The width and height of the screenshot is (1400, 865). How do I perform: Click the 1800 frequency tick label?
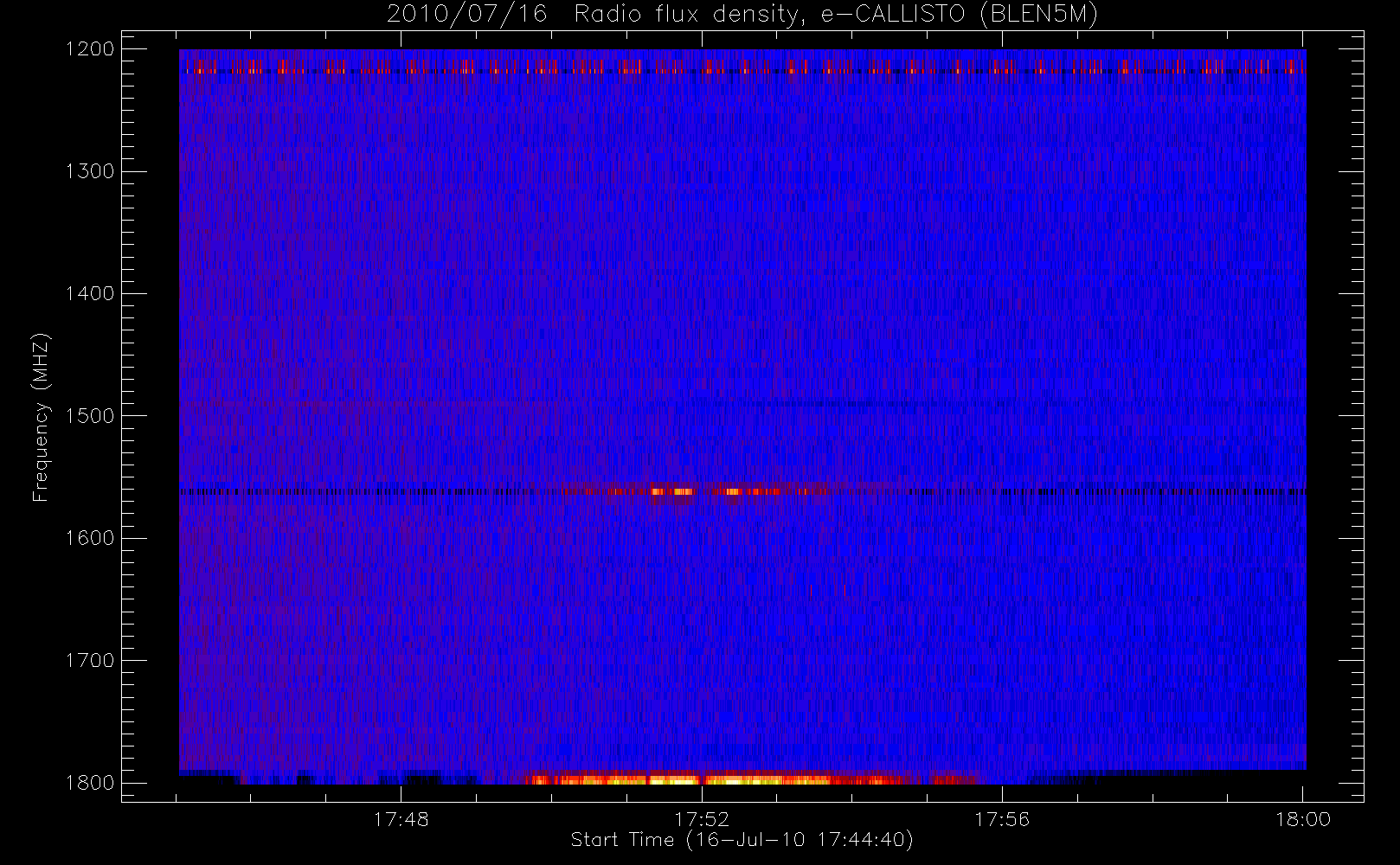click(90, 783)
